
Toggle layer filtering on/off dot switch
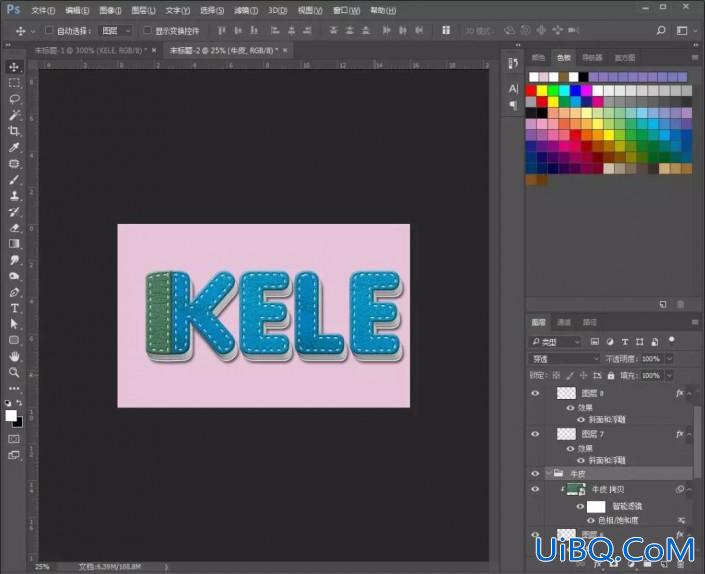tap(672, 340)
